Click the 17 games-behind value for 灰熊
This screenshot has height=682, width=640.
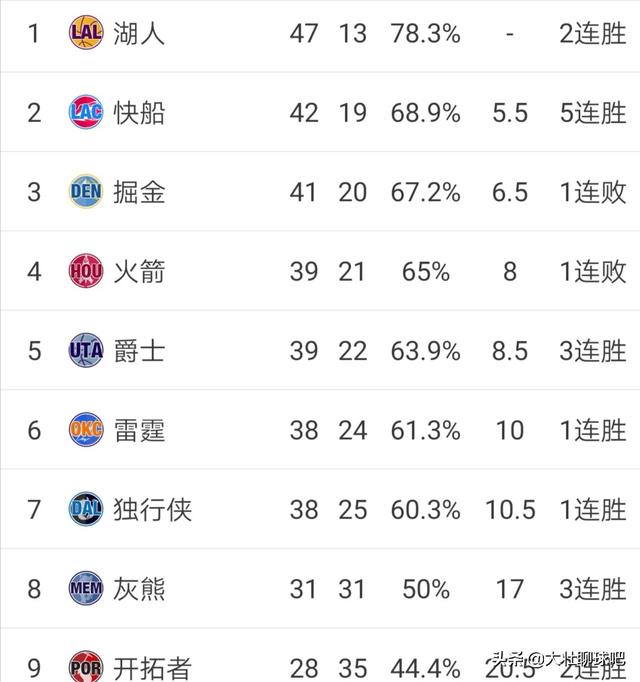(510, 589)
